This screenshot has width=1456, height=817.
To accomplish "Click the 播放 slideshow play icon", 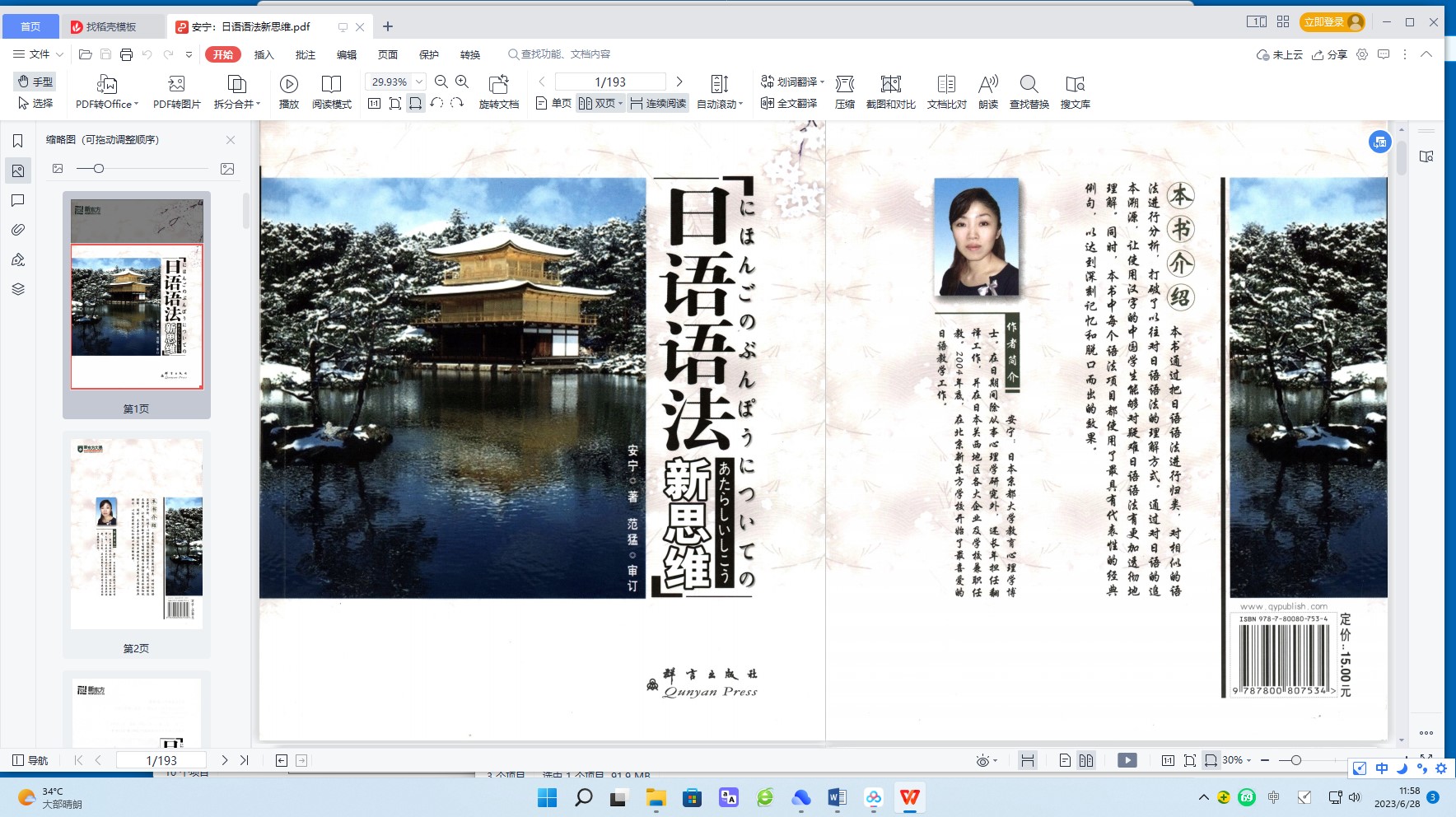I will (288, 84).
